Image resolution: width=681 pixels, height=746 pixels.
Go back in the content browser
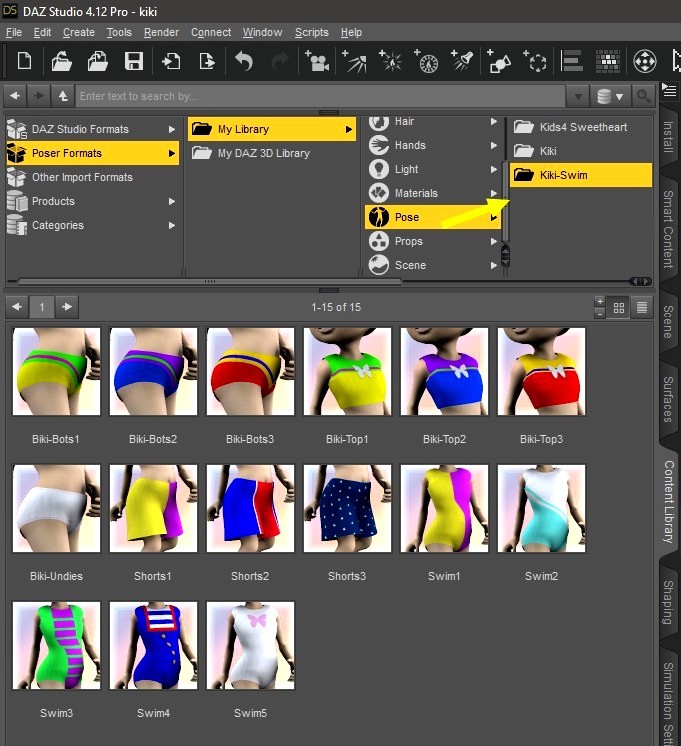click(x=15, y=96)
